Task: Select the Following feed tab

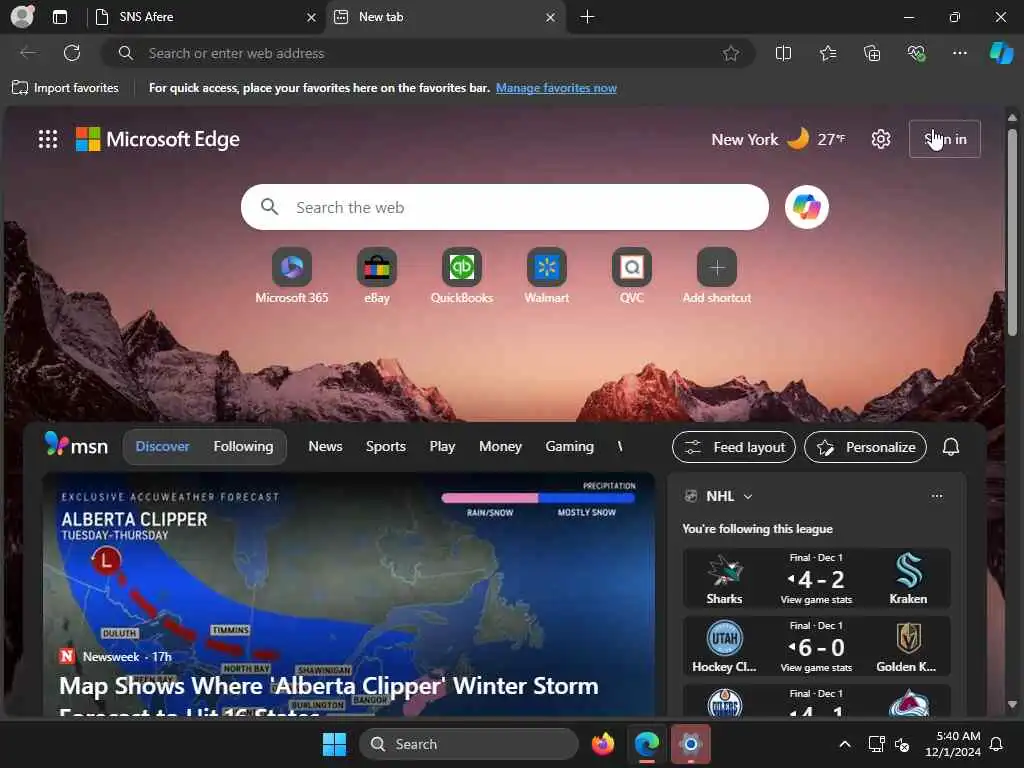Action: (243, 447)
